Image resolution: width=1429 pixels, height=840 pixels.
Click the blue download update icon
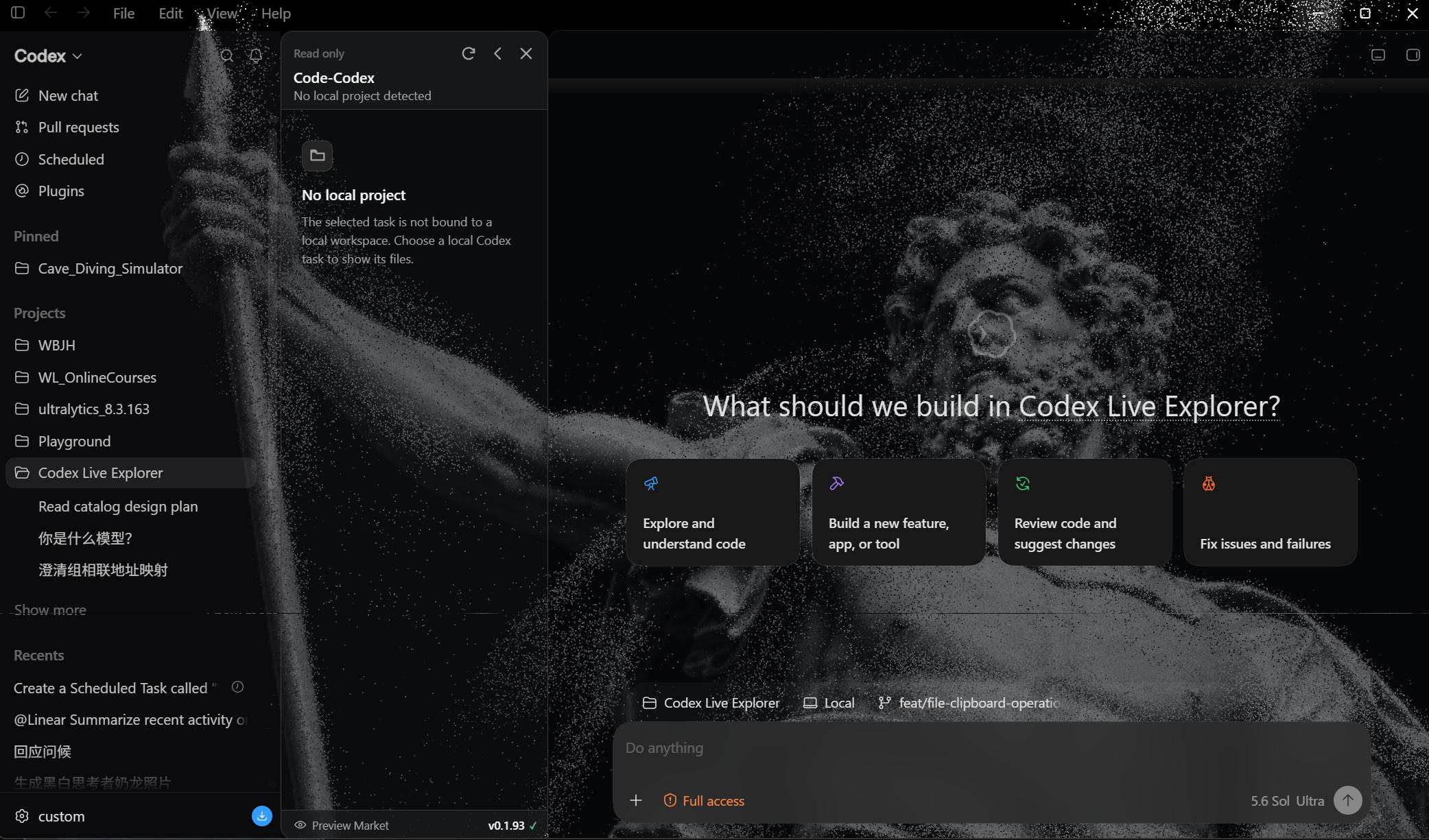[x=262, y=816]
